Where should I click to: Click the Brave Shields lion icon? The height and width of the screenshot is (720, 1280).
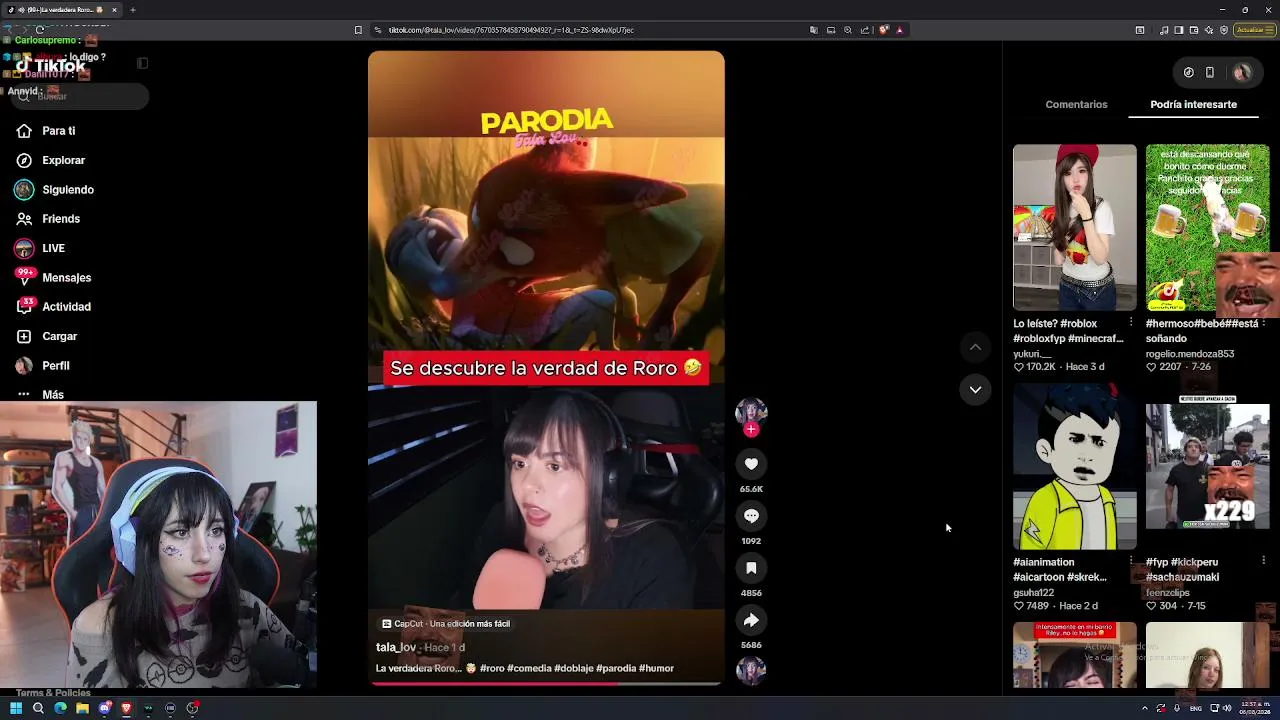[884, 30]
